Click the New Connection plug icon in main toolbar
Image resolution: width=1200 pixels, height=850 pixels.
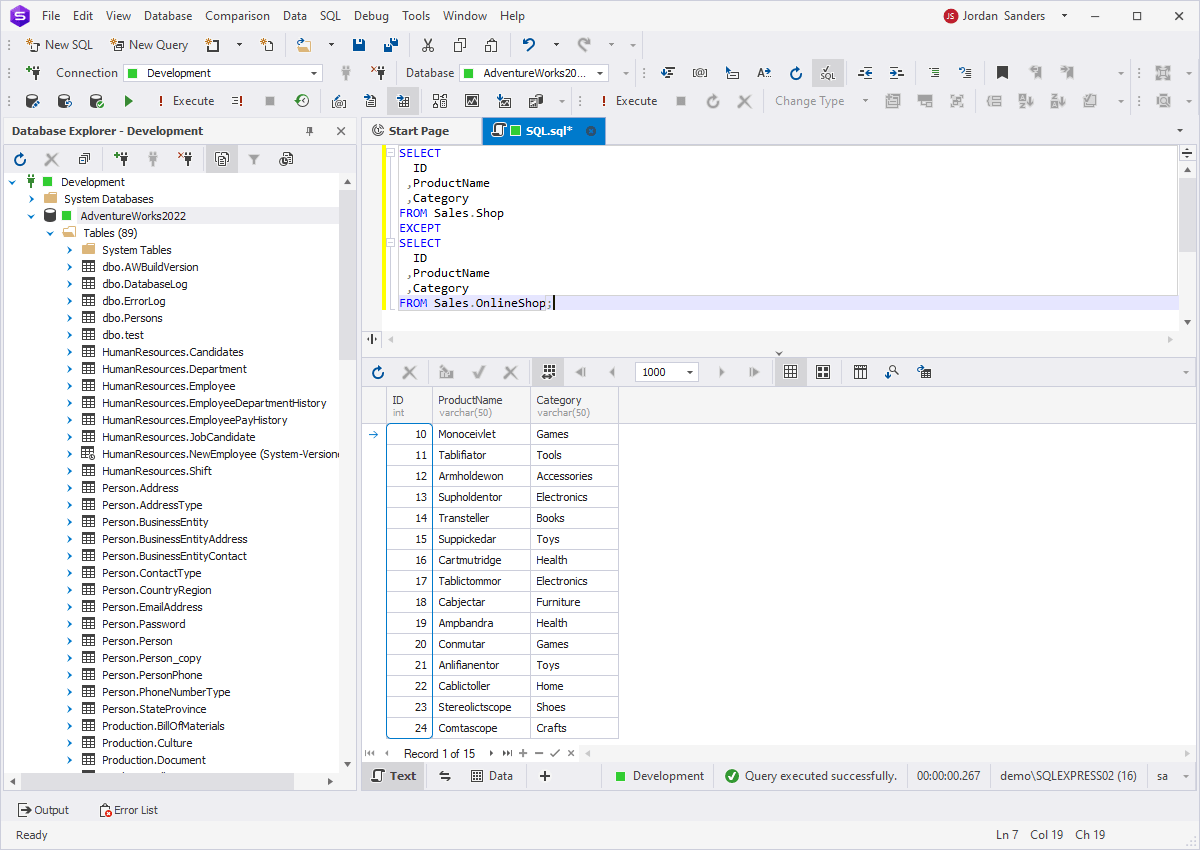pyautogui.click(x=33, y=73)
